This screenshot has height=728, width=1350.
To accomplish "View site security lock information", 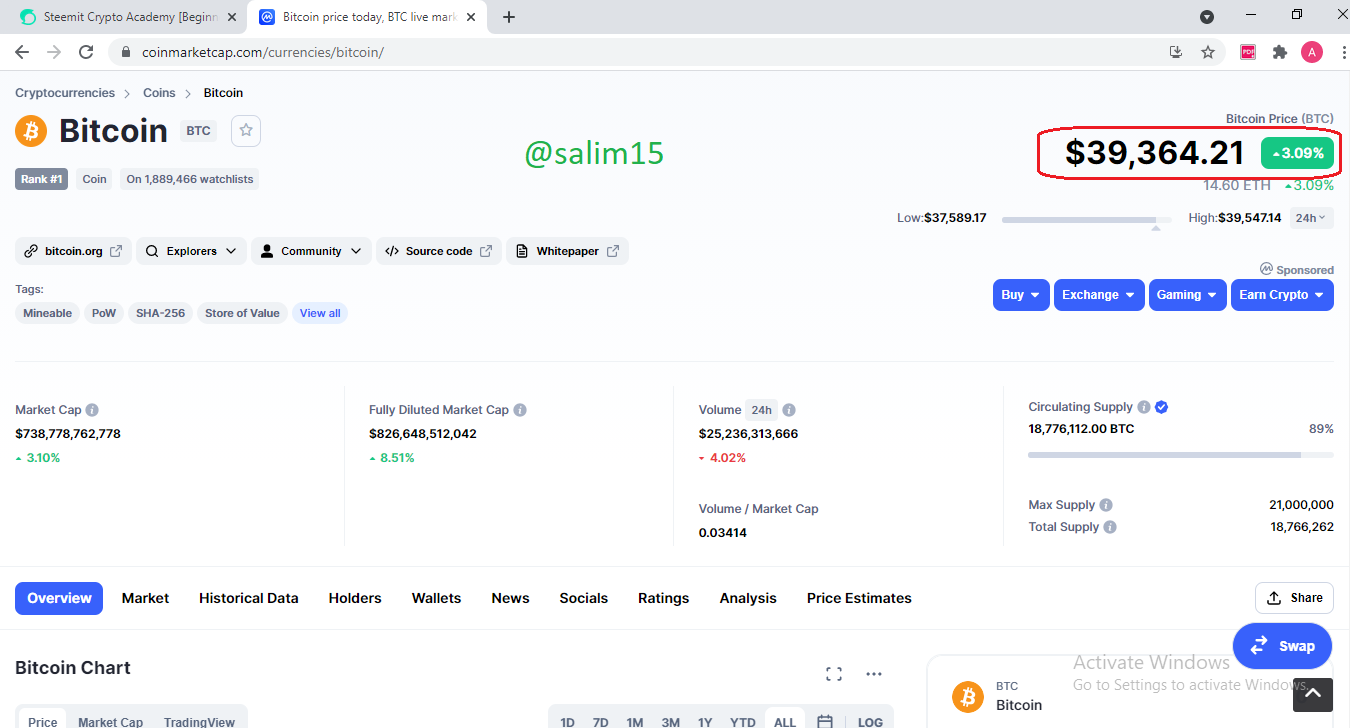I will point(126,52).
